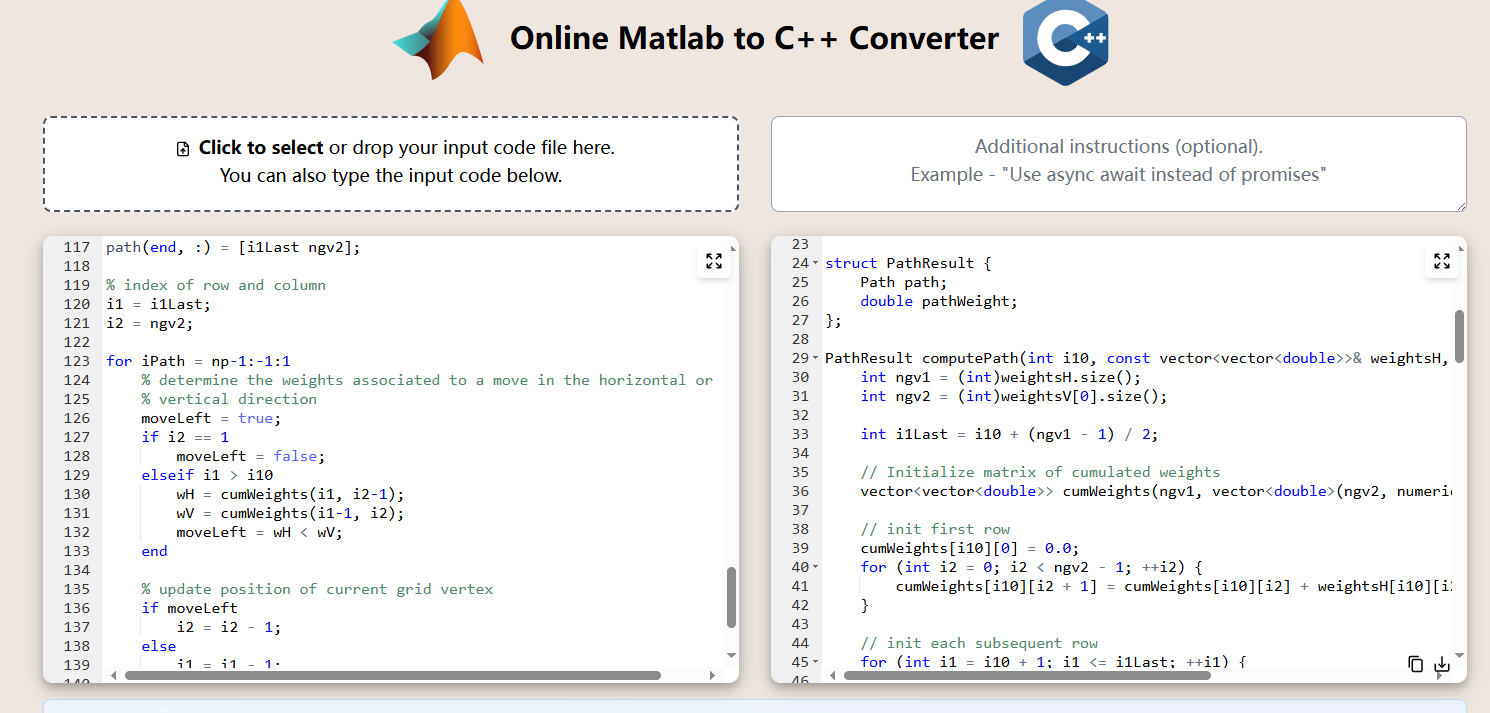Screen dimensions: 1490x713
Task: Download the converted C++ code
Action: (1442, 664)
